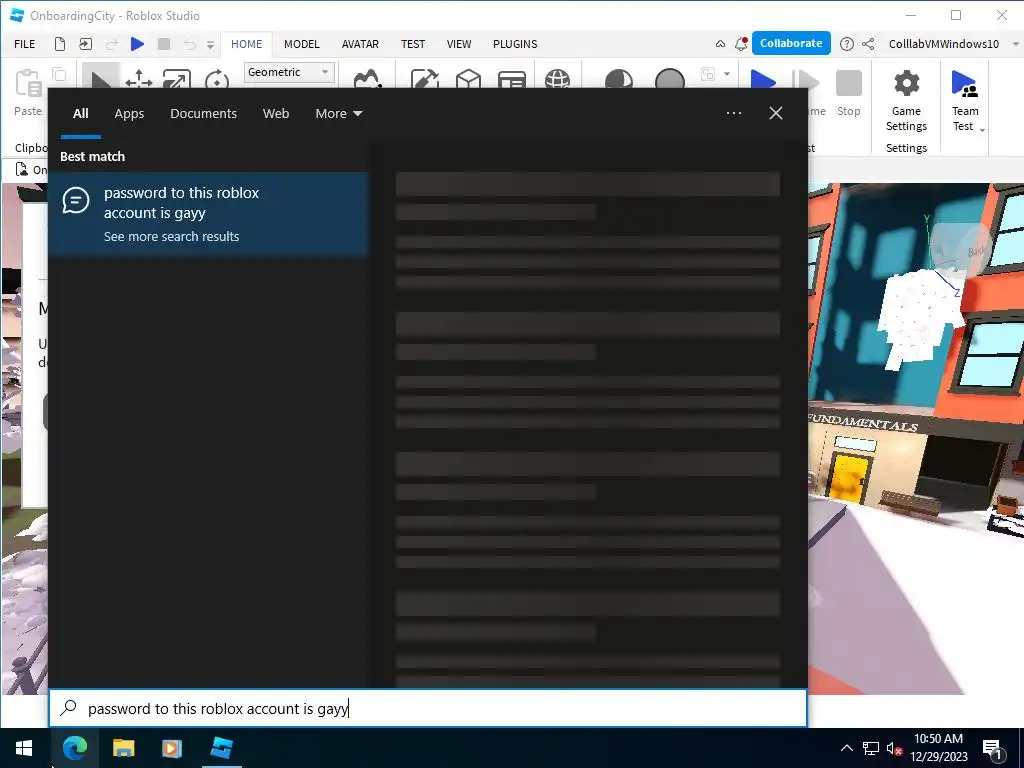Click the UI window icon

512,79
